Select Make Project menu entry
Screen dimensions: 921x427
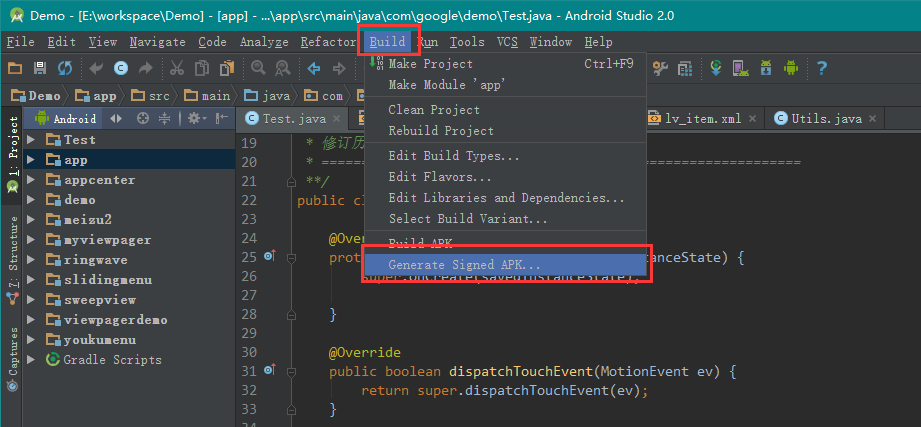[x=505, y=64]
